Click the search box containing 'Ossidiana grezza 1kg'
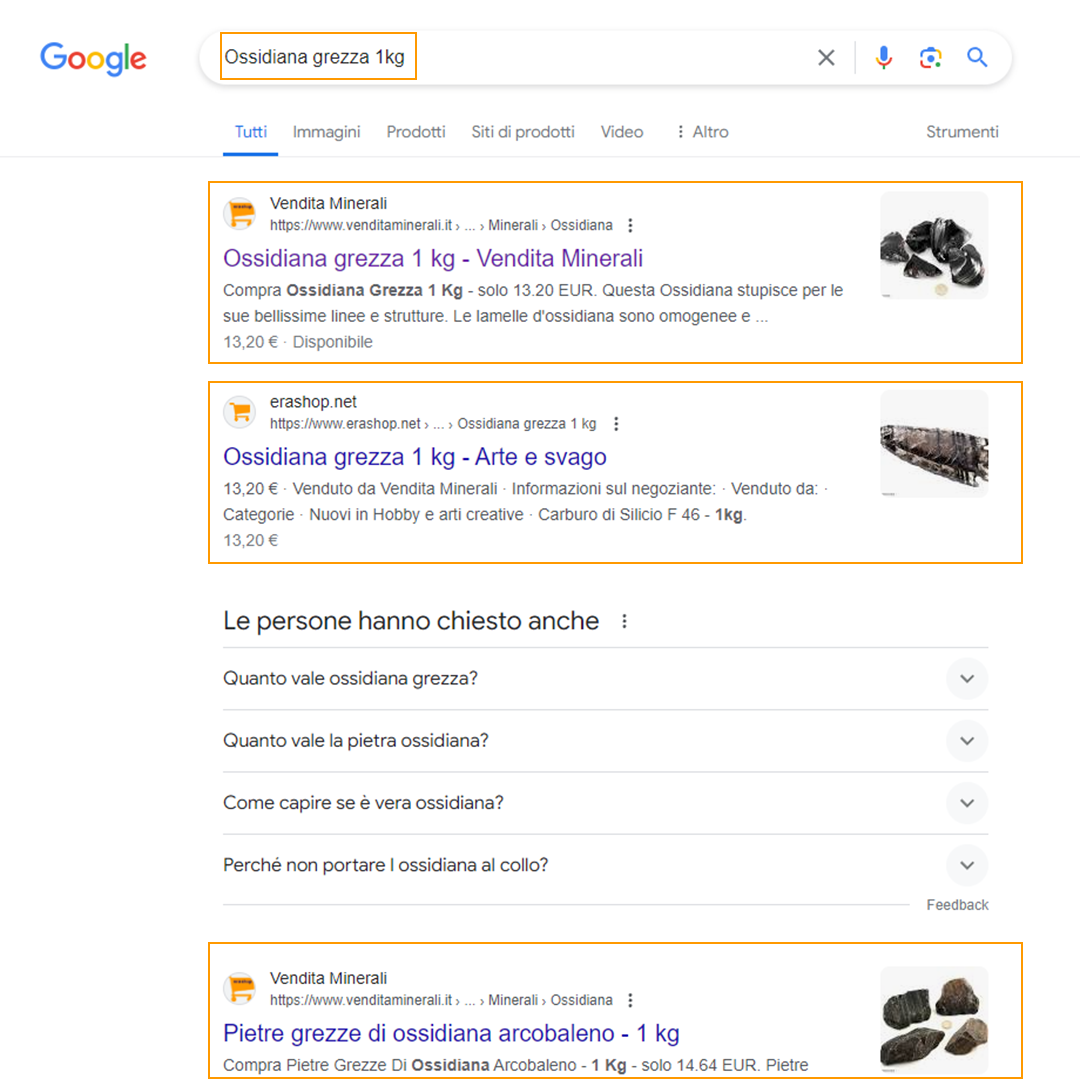The height and width of the screenshot is (1080, 1080). (500, 58)
